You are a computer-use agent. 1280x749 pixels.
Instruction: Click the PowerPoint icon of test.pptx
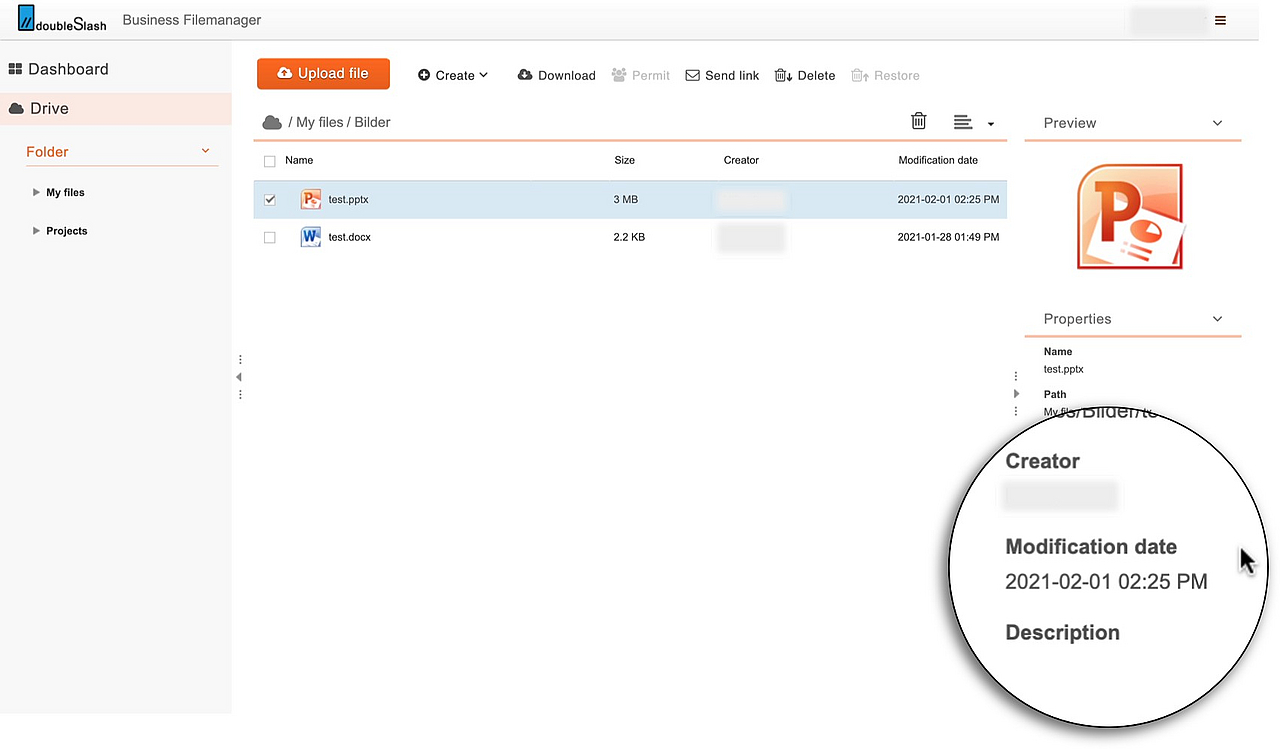(x=311, y=199)
